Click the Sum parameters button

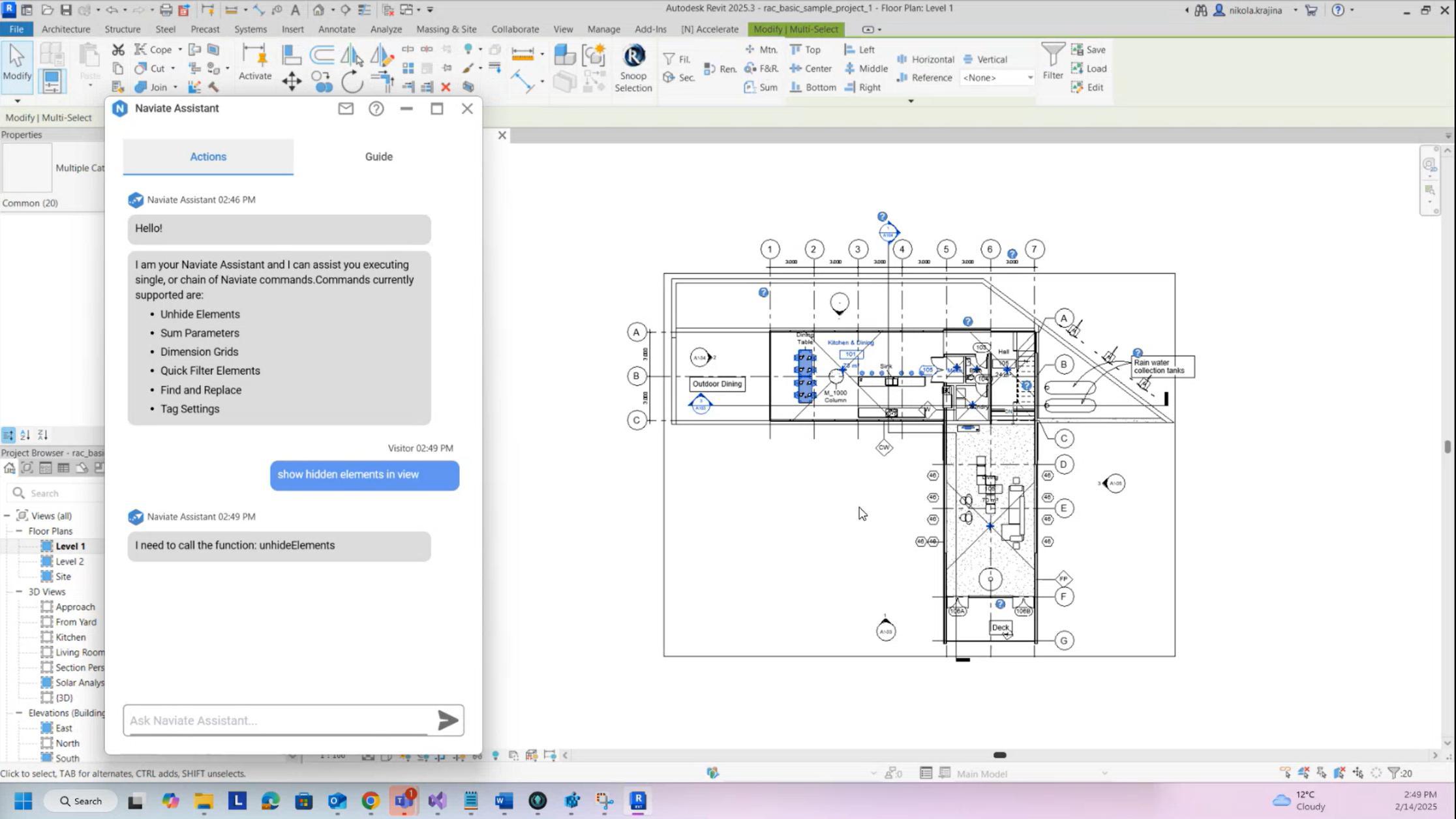761,87
